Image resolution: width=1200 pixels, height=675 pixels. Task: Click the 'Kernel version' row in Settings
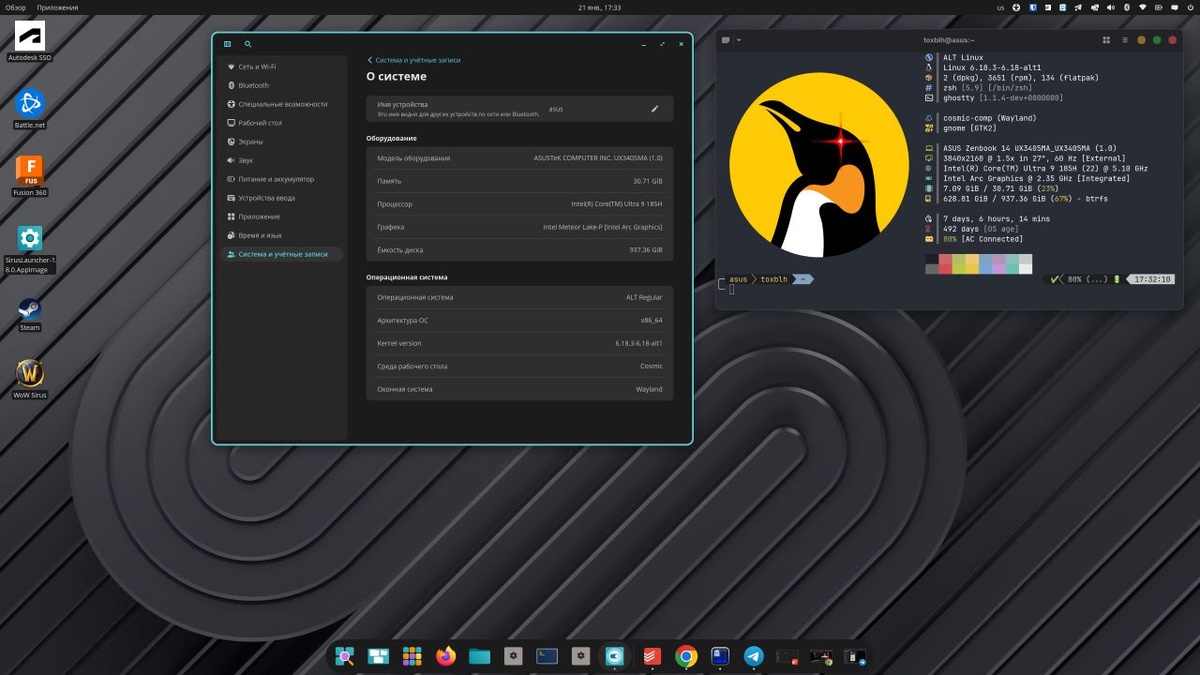[520, 343]
